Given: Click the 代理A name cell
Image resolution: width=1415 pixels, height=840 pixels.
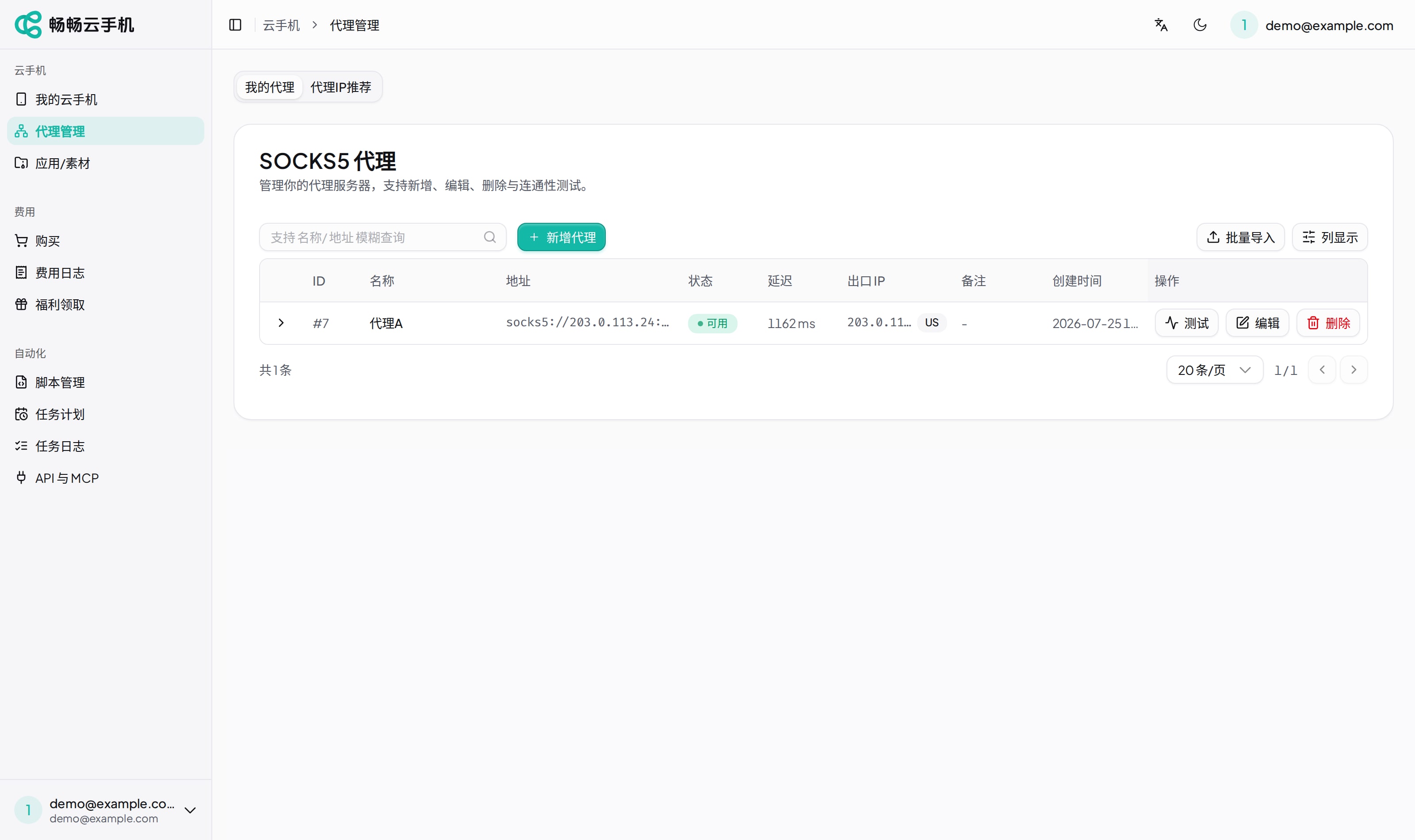Looking at the screenshot, I should point(386,323).
